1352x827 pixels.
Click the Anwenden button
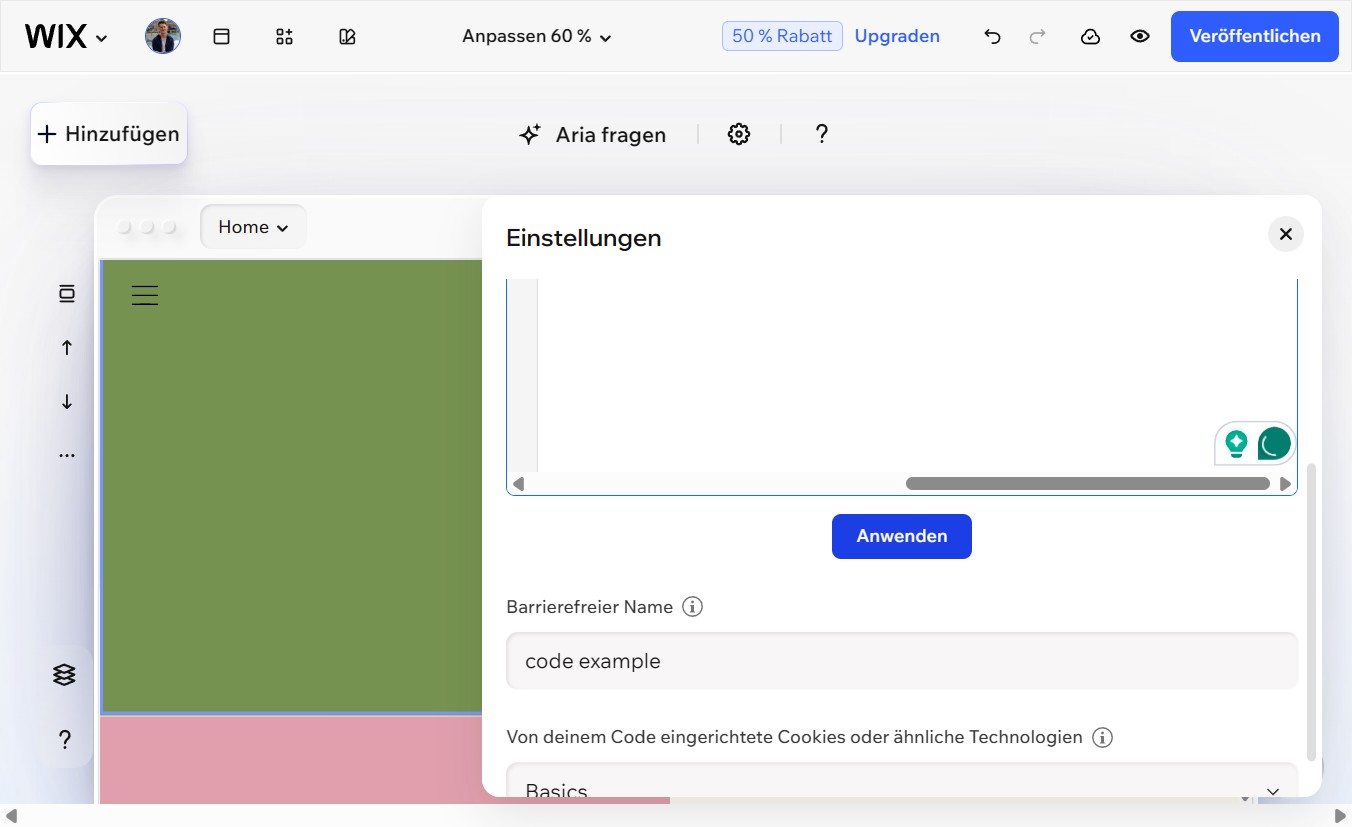(902, 536)
